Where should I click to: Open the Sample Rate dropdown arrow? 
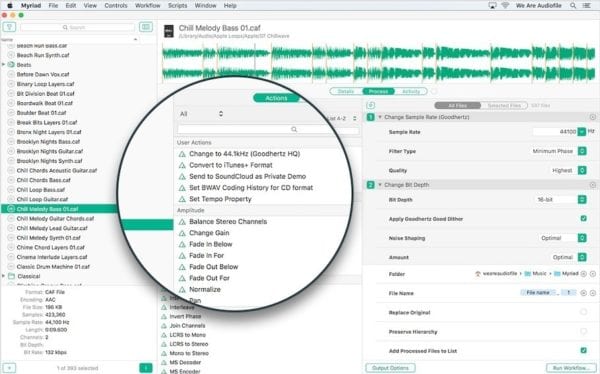[x=582, y=132]
